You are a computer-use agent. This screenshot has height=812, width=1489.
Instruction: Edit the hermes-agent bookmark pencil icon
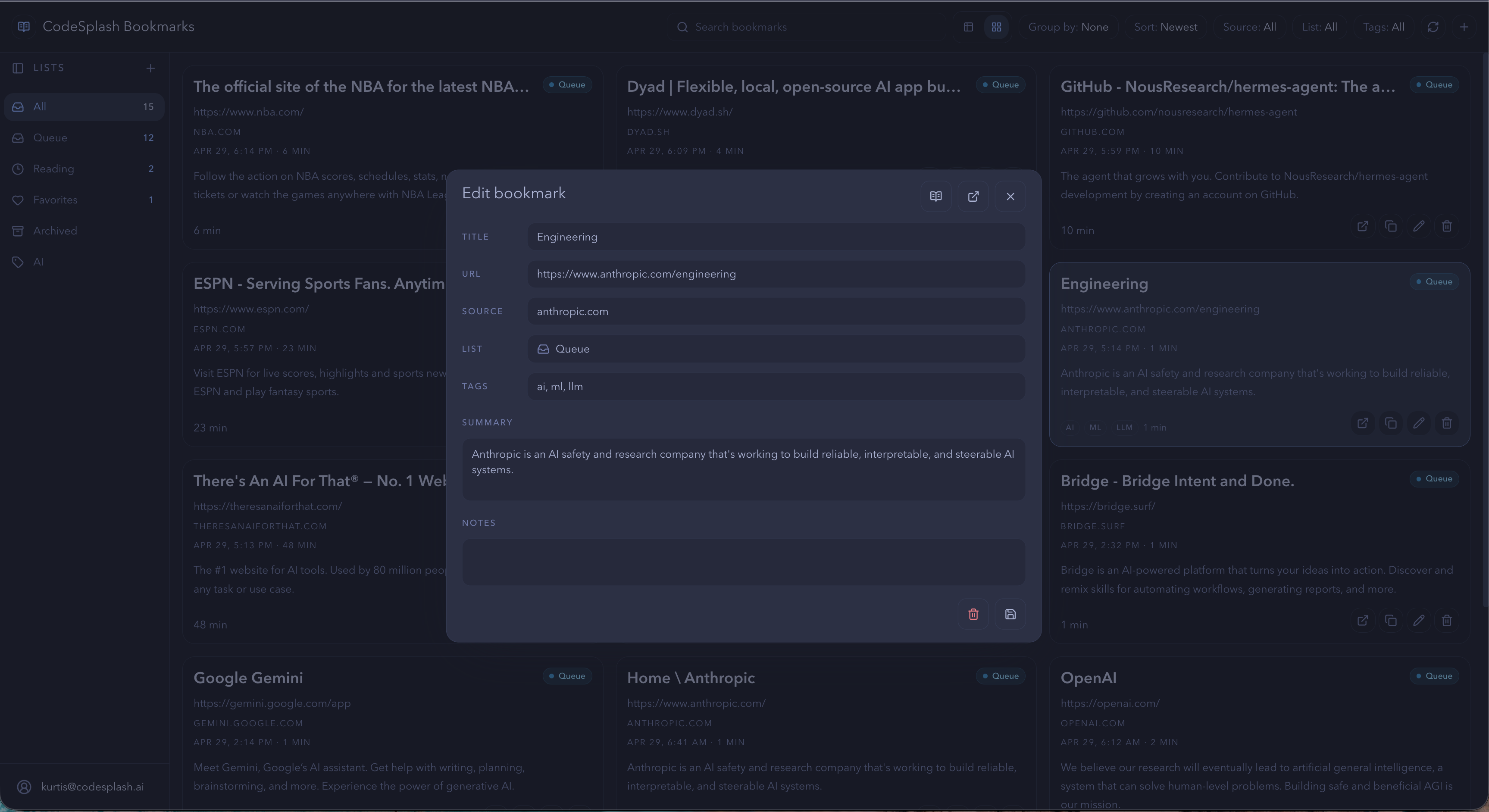(1418, 226)
